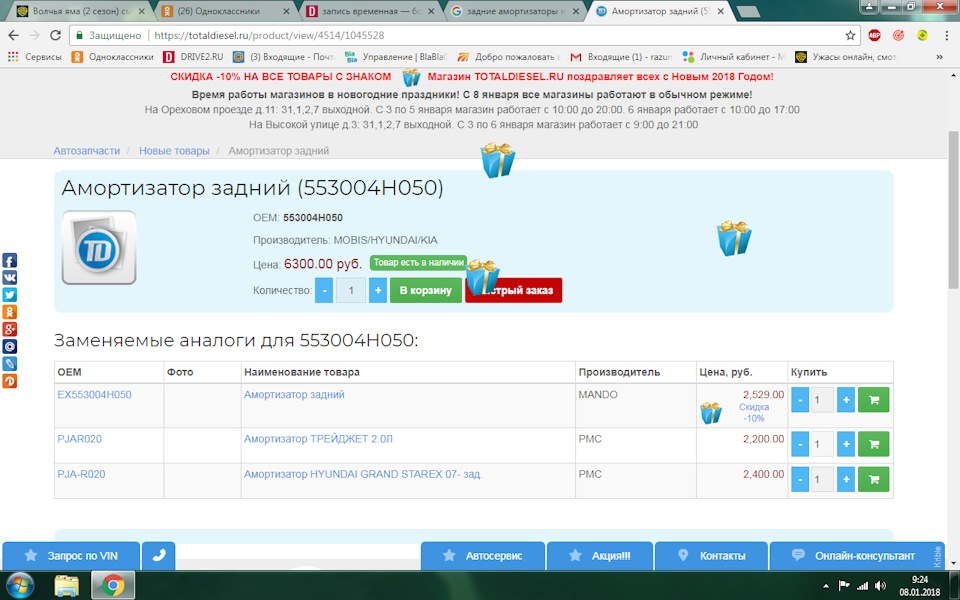Open Автозапчасти breadcrumb link
Viewport: 960px width, 600px height.
tap(86, 151)
